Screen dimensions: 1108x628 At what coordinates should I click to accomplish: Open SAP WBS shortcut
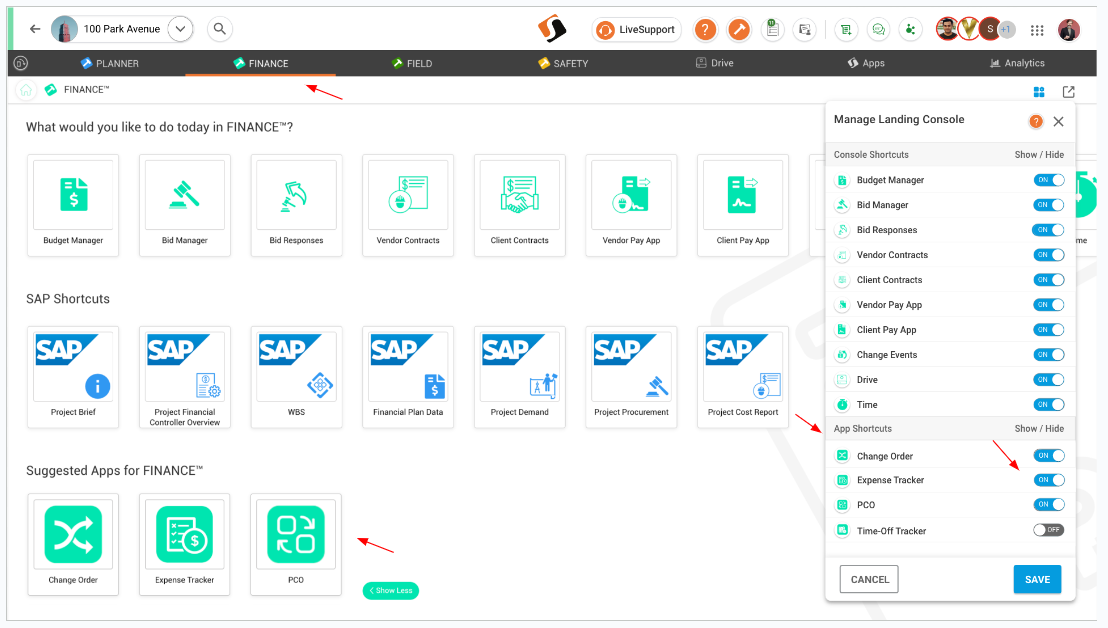(296, 377)
